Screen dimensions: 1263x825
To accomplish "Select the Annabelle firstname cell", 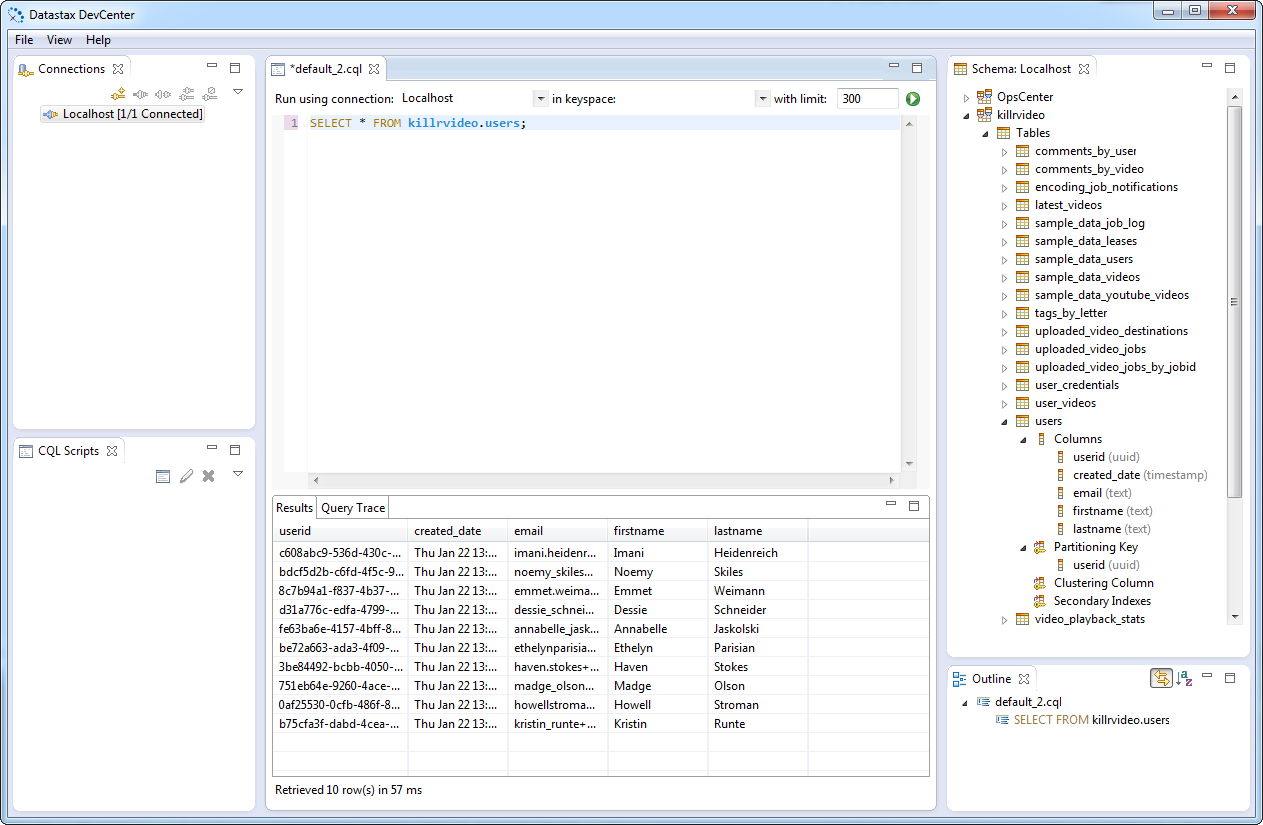I will pyautogui.click(x=658, y=628).
